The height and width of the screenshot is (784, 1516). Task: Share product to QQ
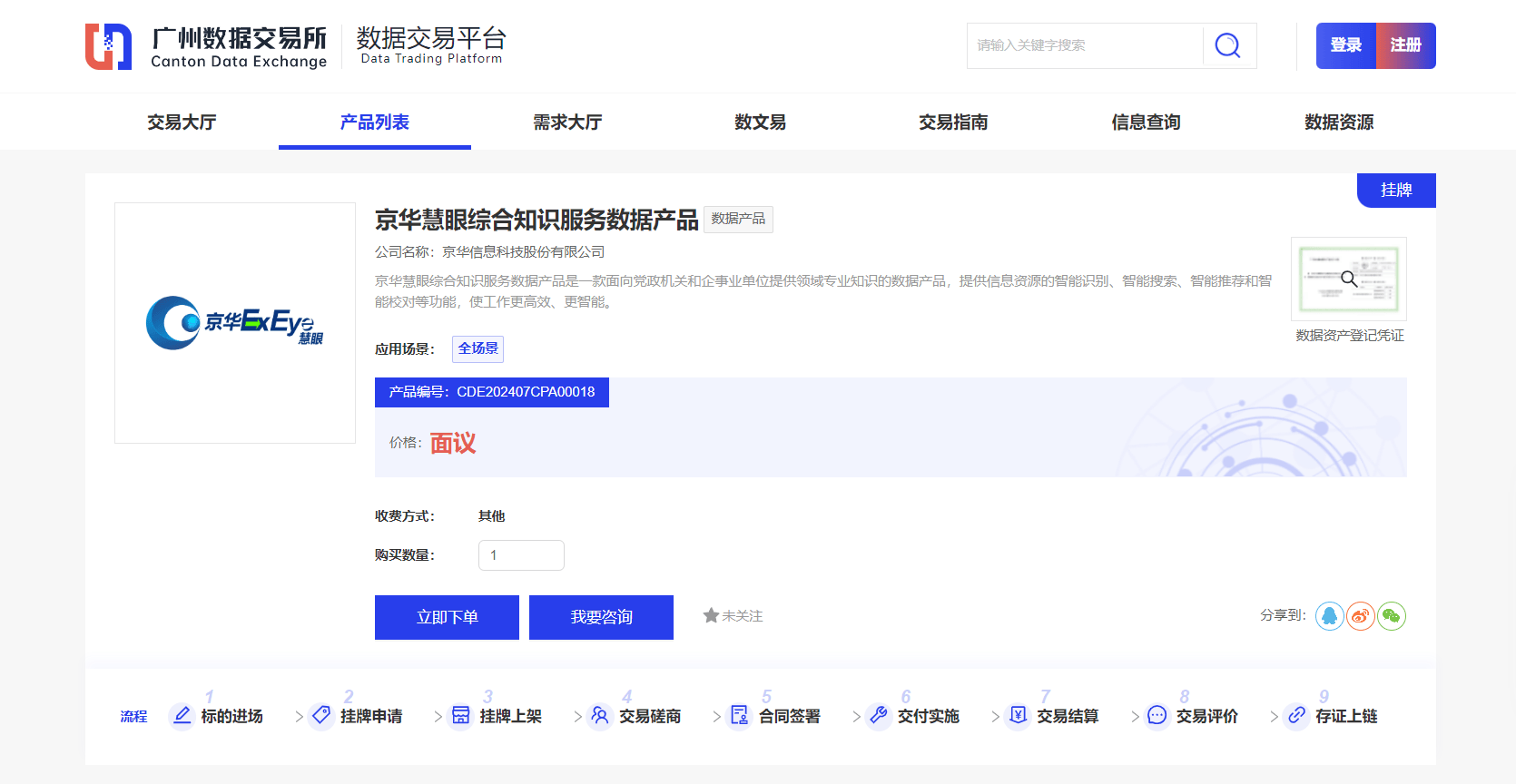point(1329,616)
